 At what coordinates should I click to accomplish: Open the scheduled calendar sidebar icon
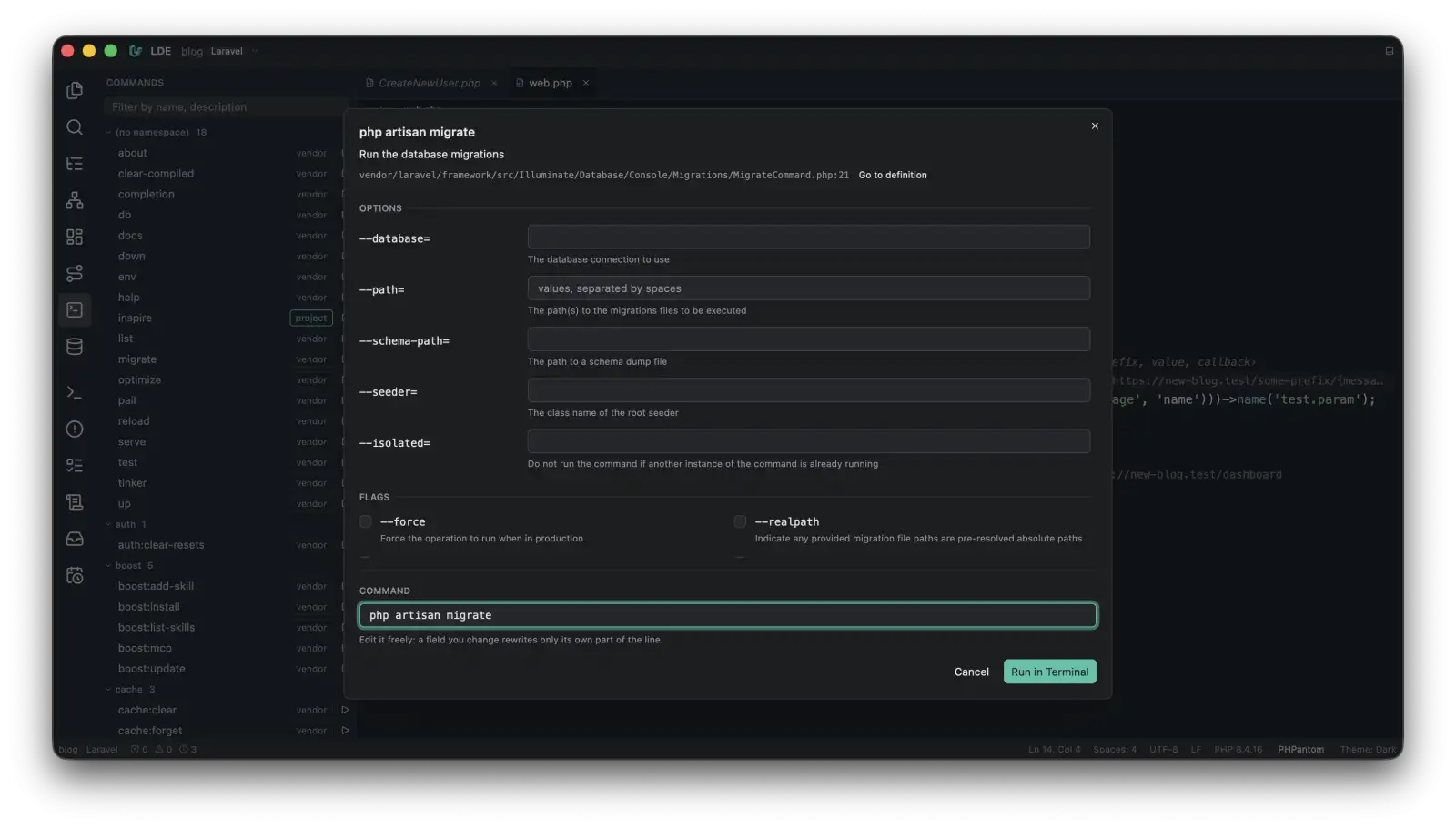pos(75,575)
